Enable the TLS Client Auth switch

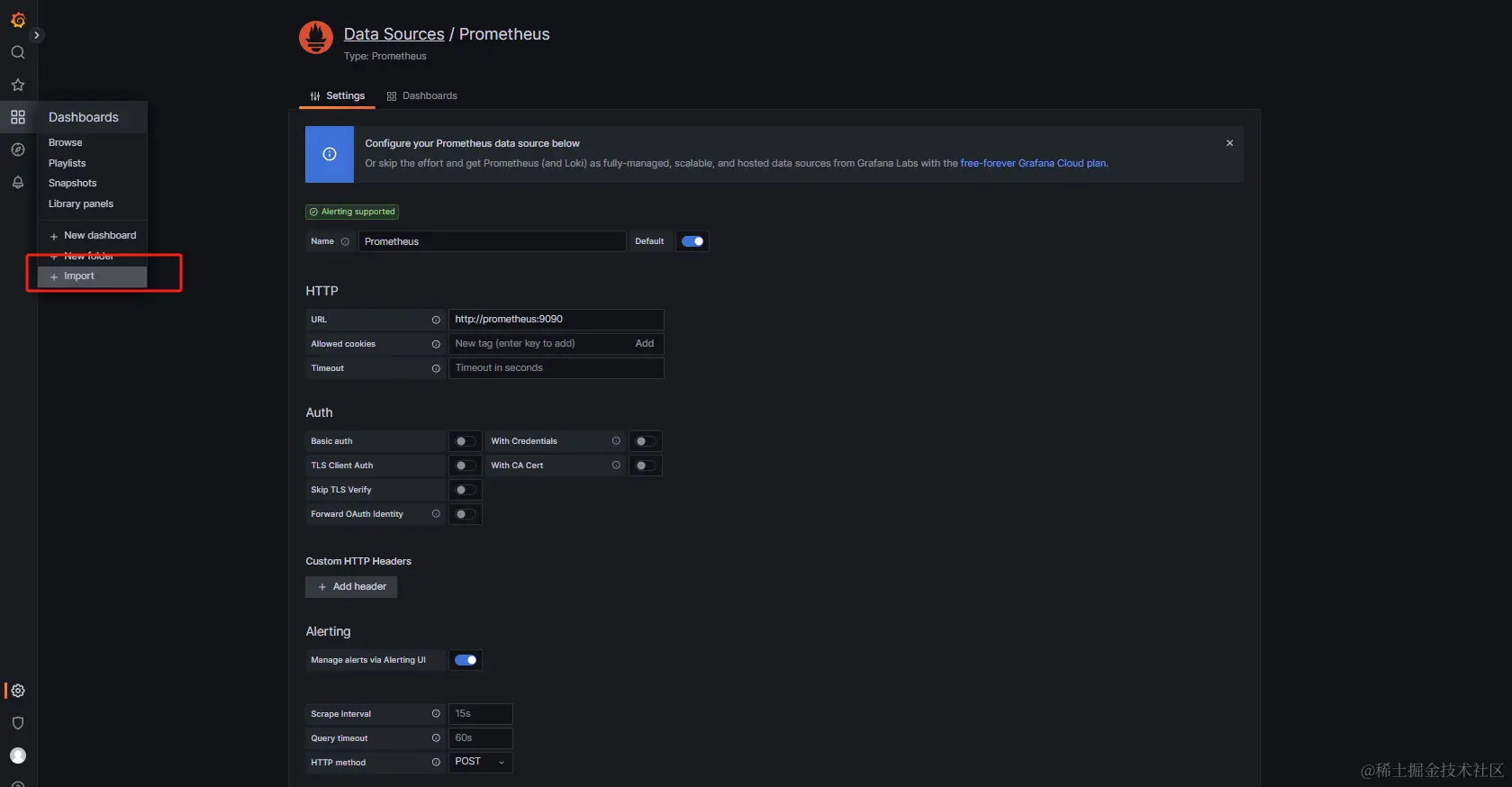click(x=466, y=466)
